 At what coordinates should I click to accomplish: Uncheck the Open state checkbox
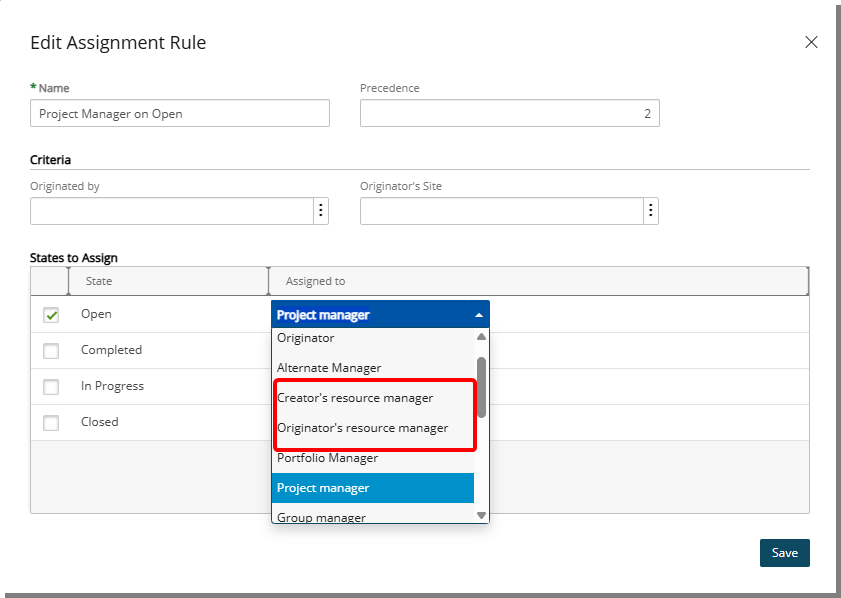(x=49, y=313)
